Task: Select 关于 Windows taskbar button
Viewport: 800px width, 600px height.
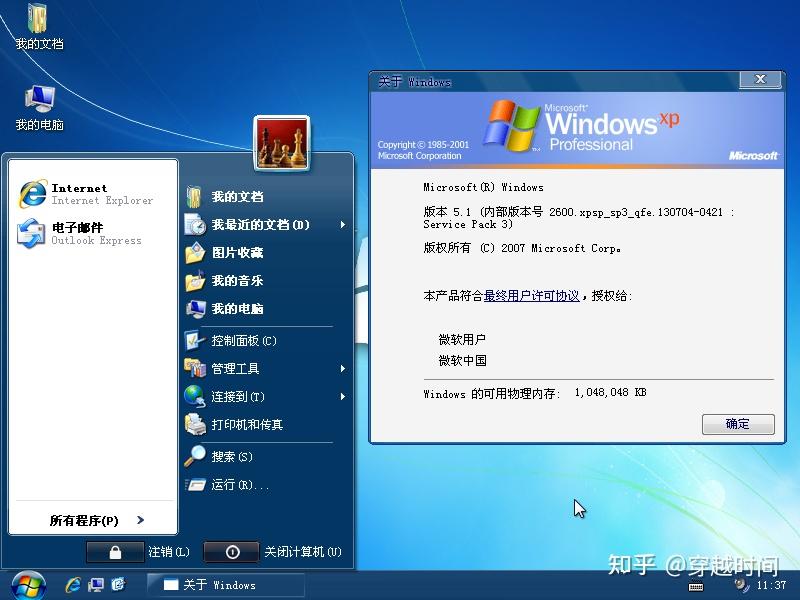Action: point(226,585)
